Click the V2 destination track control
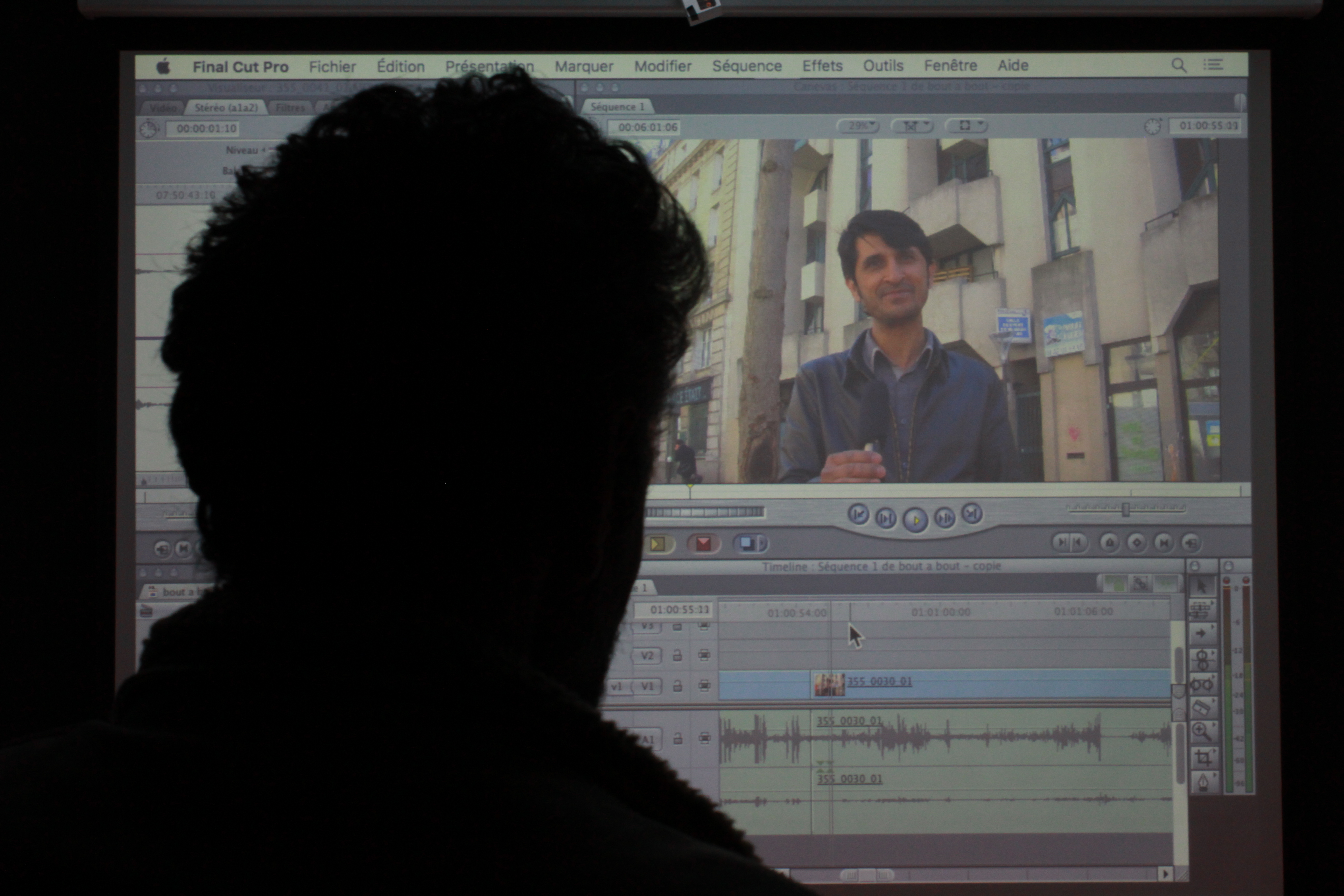The height and width of the screenshot is (896, 1344). [x=646, y=655]
